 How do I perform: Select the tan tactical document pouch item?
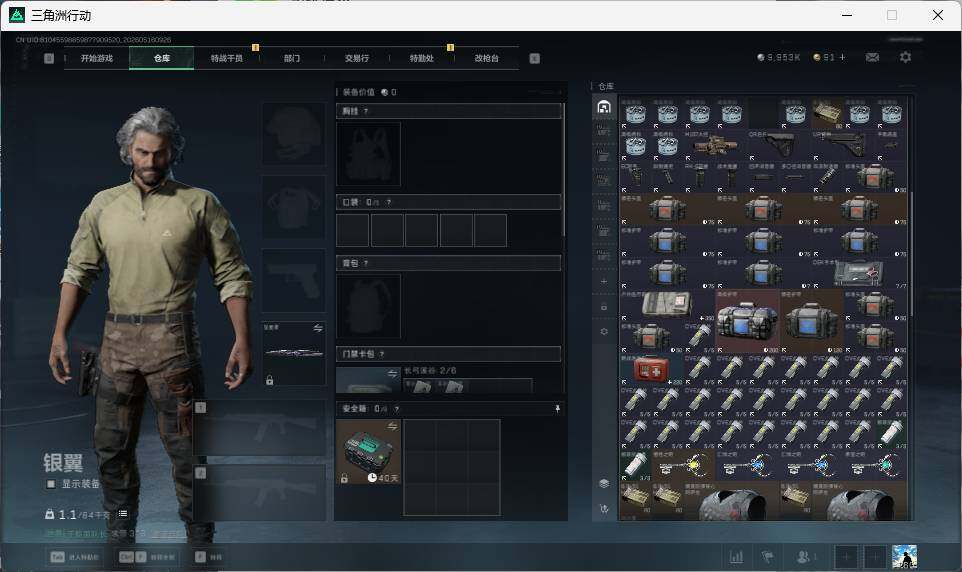pyautogui.click(x=668, y=306)
